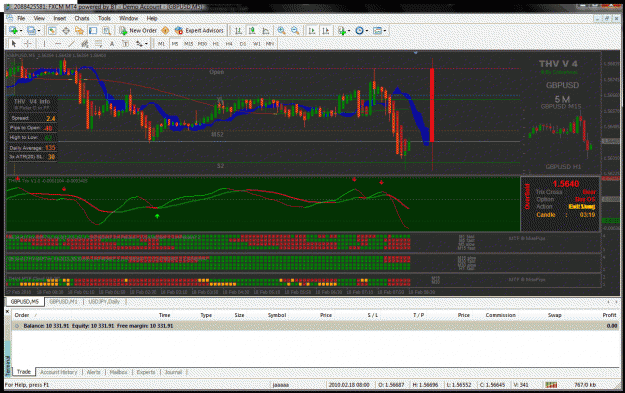Open the Experts terminal tab
Viewport: 625px width, 393px height.
(146, 372)
